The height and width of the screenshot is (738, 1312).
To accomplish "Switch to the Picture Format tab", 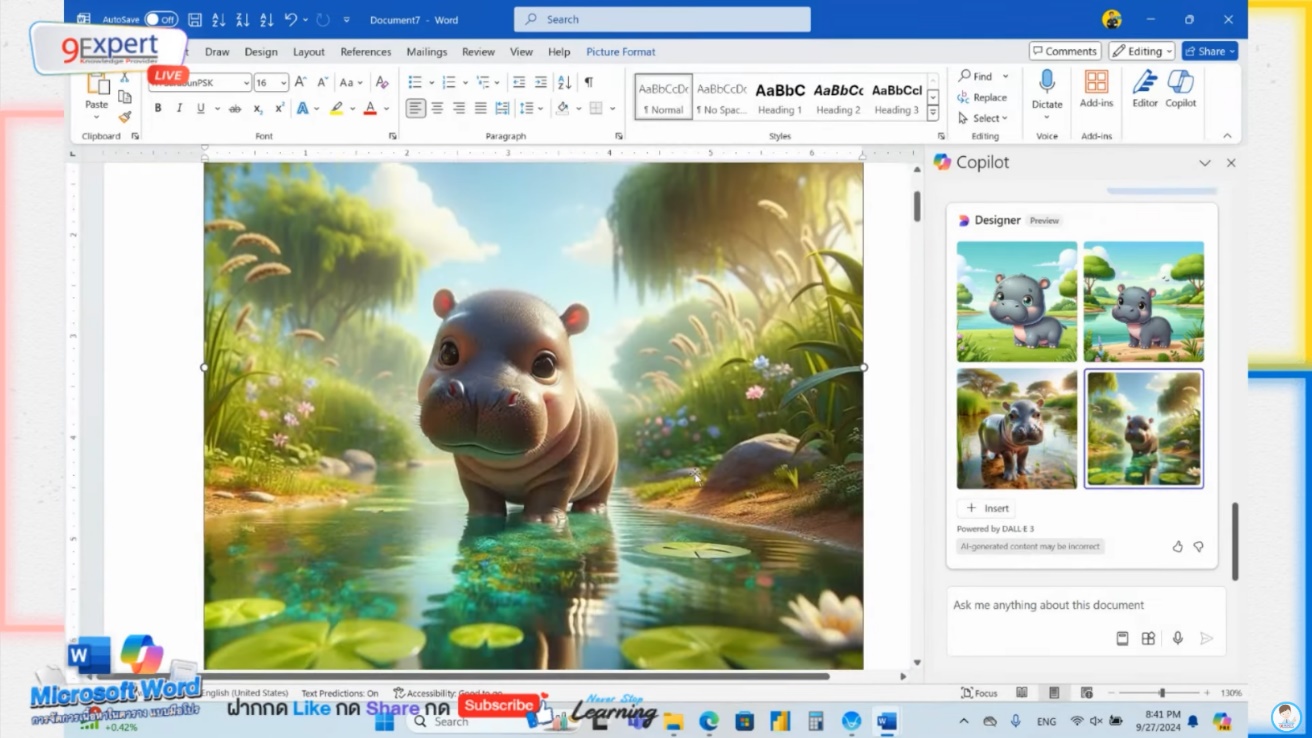I will [x=620, y=51].
